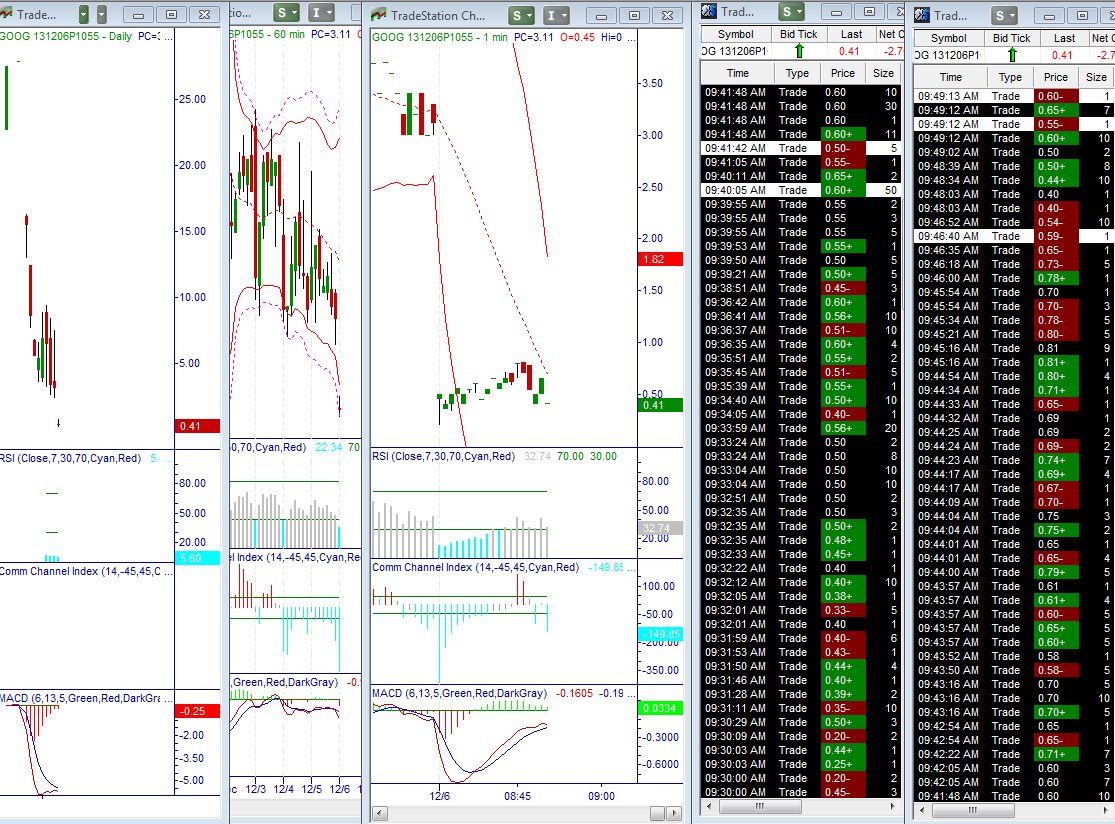The image size is (1115, 824).
Task: Click the green 0.0334 MACD value marker
Action: [661, 708]
